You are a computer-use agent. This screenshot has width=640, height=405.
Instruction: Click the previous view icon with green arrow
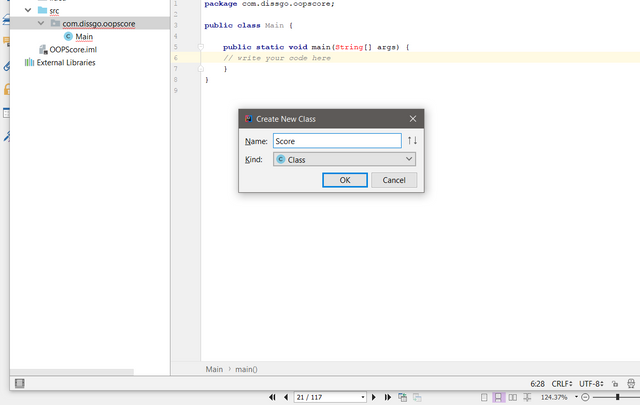(402, 397)
